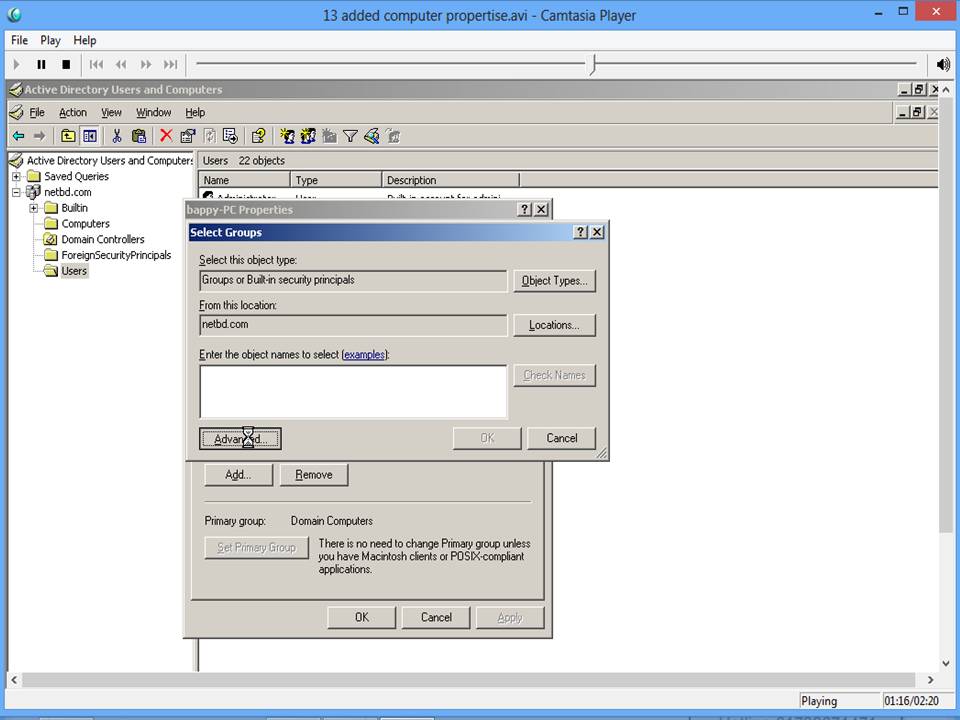Screen dimensions: 960x720
Task: Click the horizontal scrollbar right arrow
Action: [931, 680]
